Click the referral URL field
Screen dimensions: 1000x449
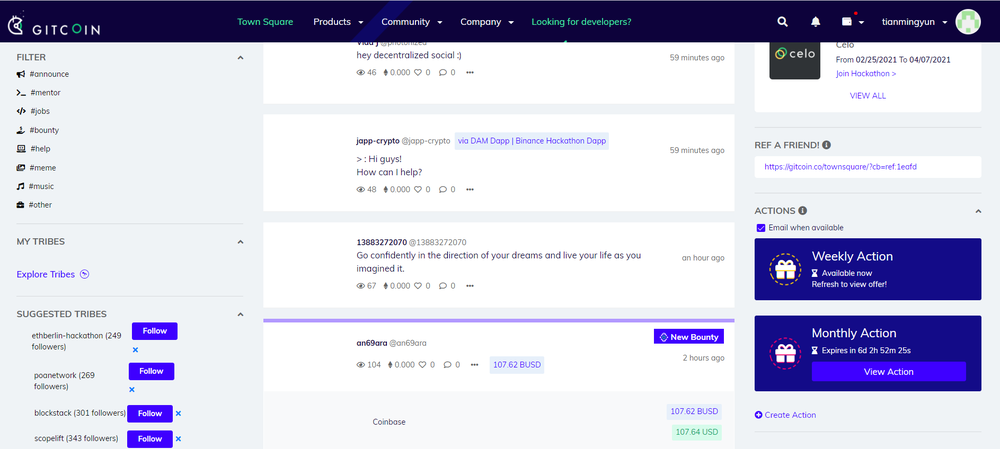pyautogui.click(x=867, y=166)
